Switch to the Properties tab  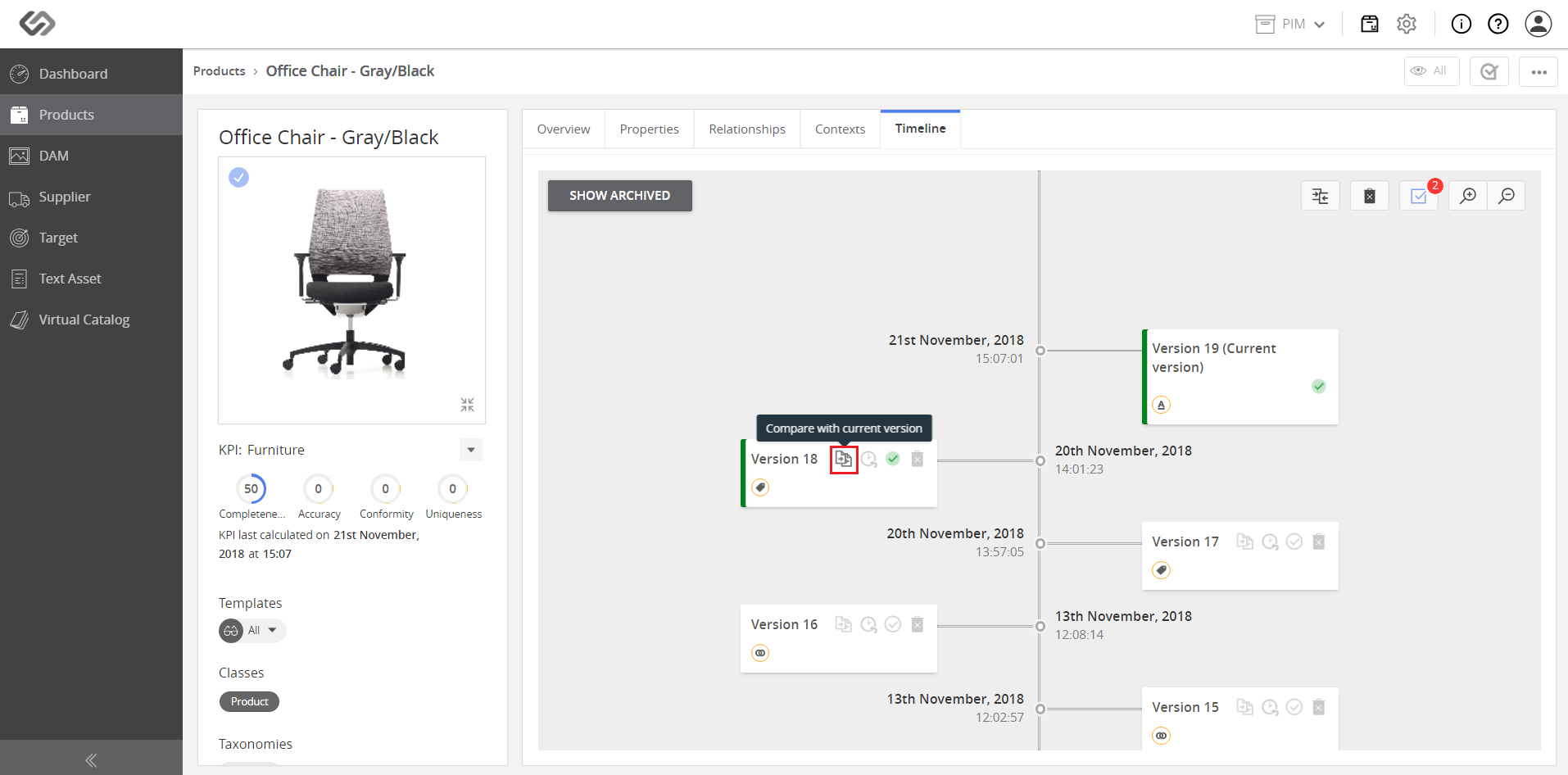(x=649, y=129)
